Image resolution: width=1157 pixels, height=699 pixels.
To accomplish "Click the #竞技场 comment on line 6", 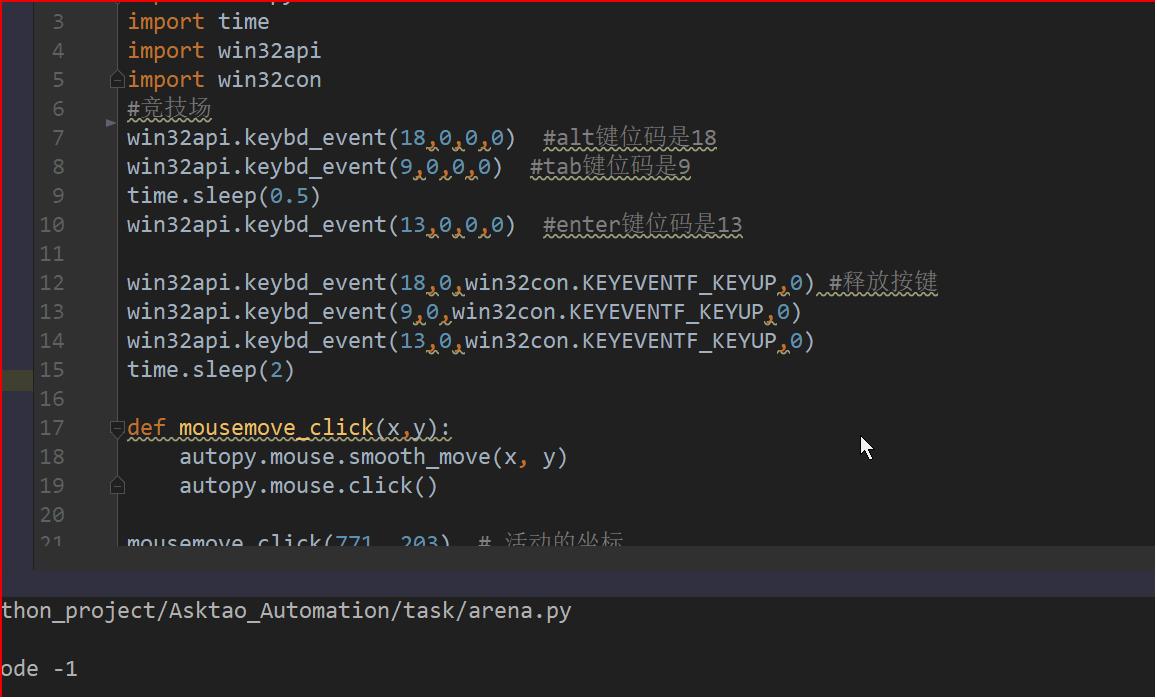I will (x=167, y=108).
